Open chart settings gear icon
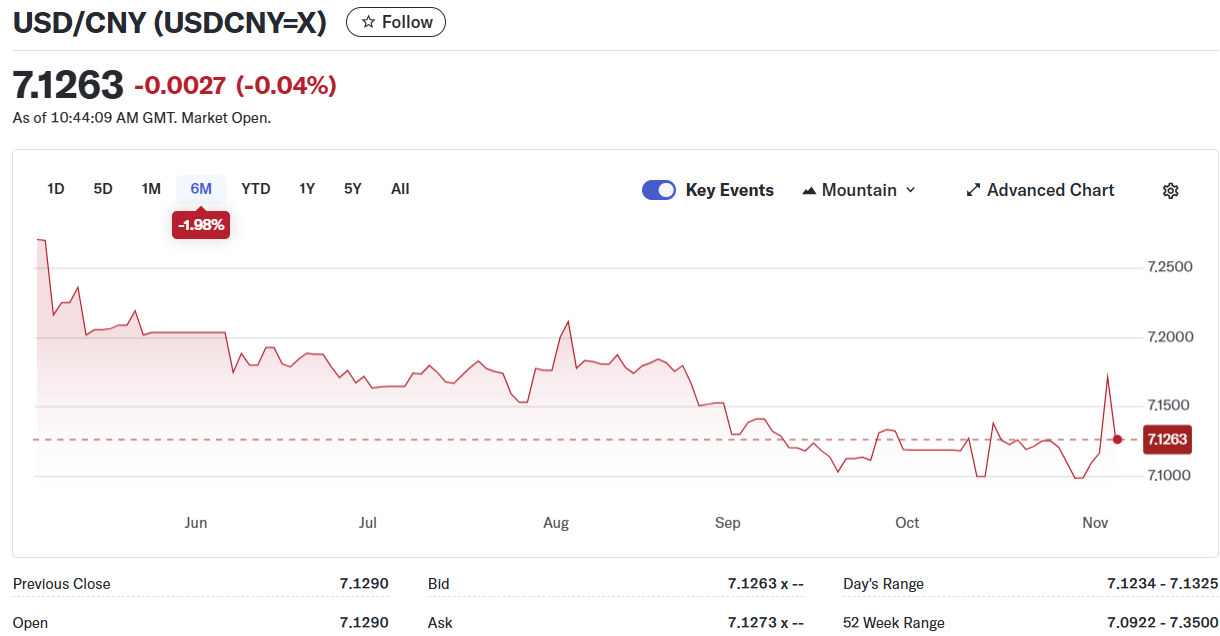The width and height of the screenshot is (1220, 636). tap(1171, 191)
